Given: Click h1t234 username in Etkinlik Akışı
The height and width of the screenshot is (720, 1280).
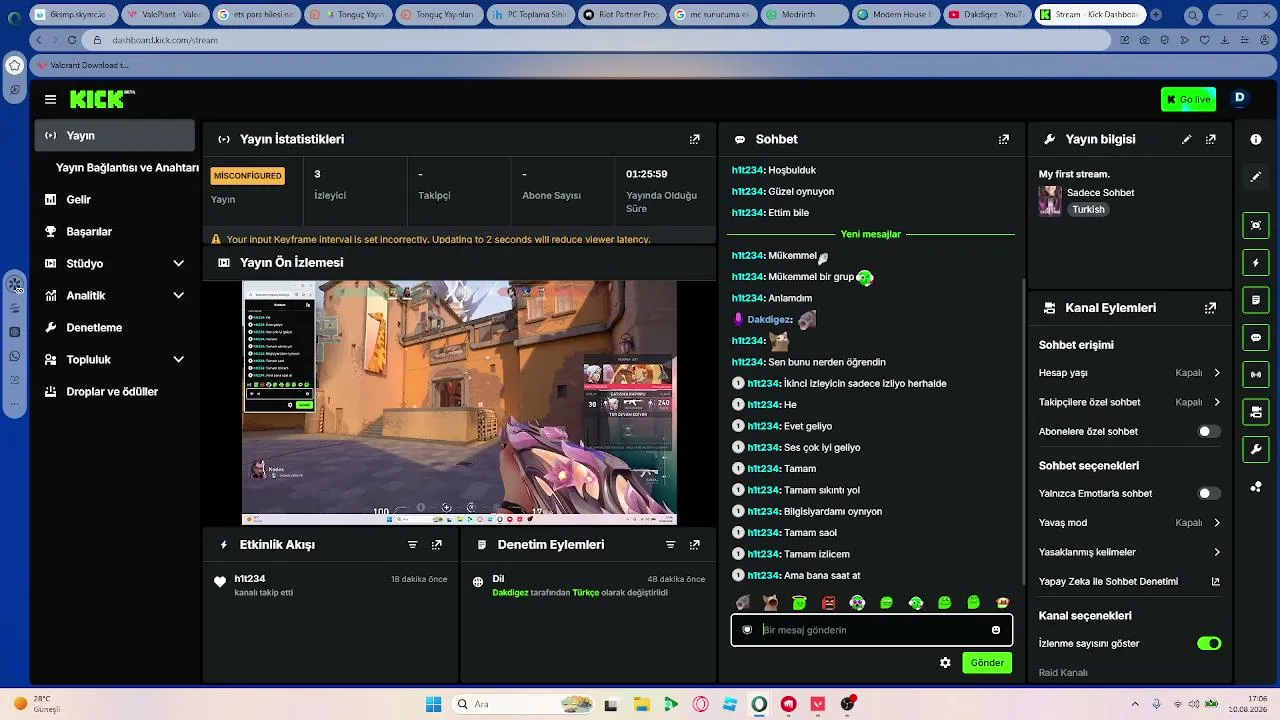Looking at the screenshot, I should [x=250, y=579].
